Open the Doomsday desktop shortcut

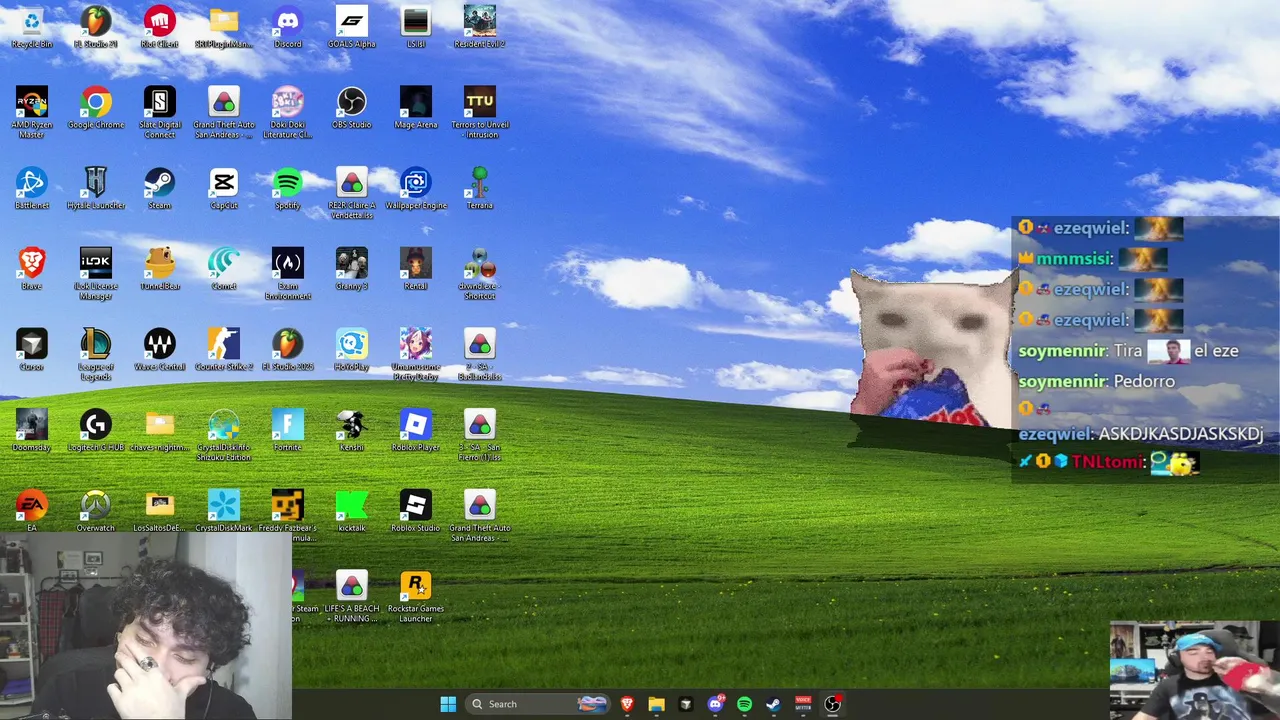click(31, 431)
